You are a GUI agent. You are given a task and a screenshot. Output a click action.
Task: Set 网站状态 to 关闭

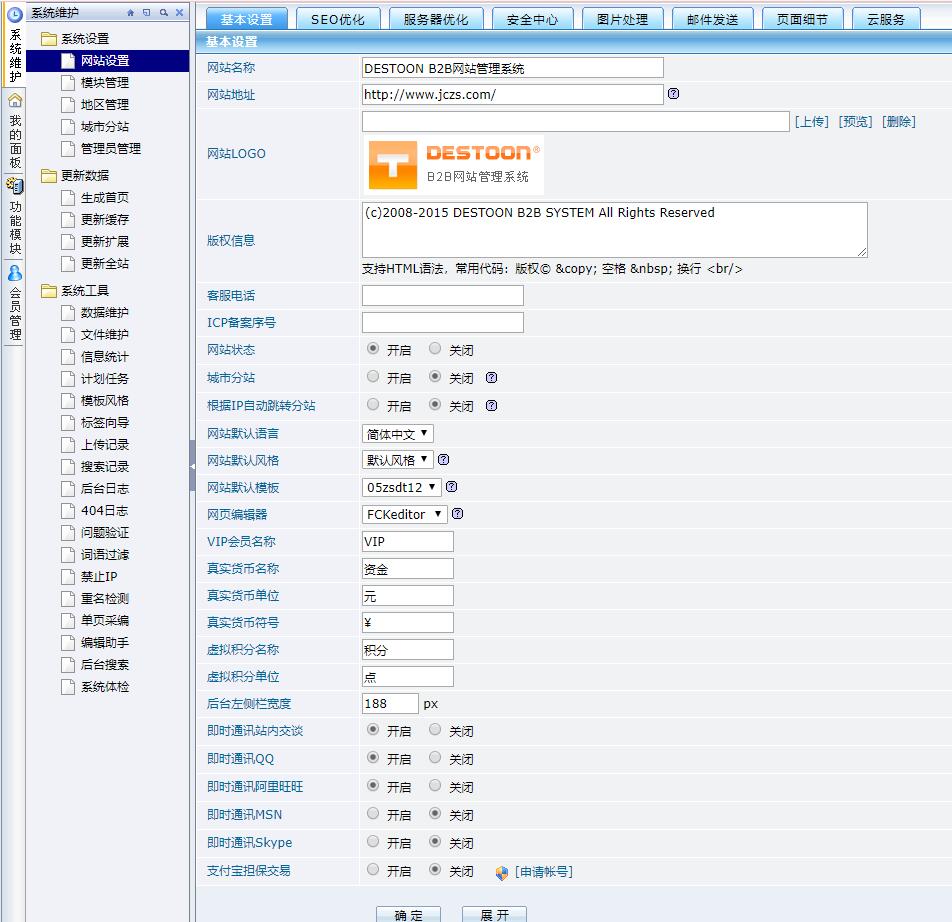pyautogui.click(x=435, y=348)
